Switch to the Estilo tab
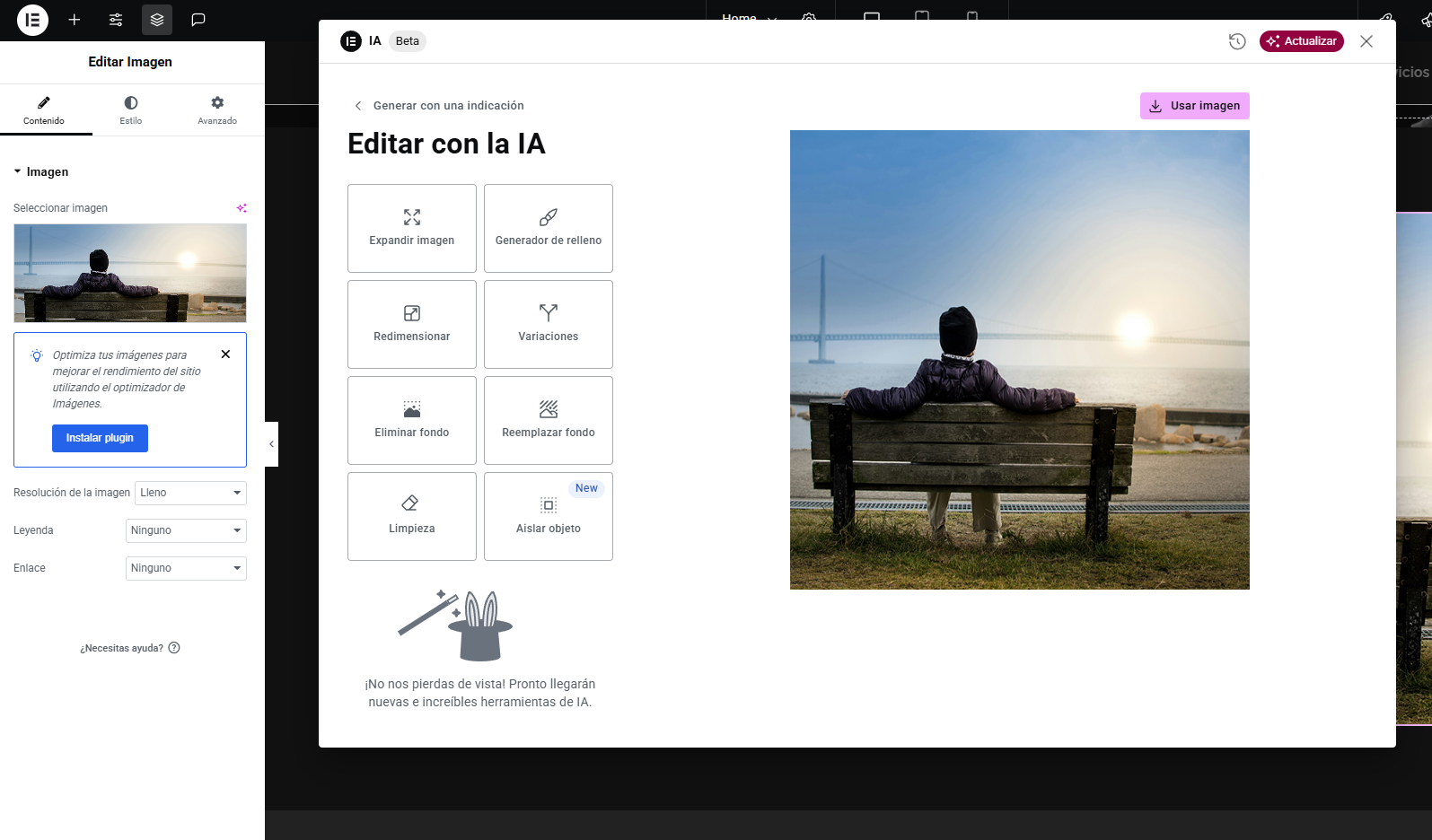Viewport: 1432px width, 840px height. [131, 109]
